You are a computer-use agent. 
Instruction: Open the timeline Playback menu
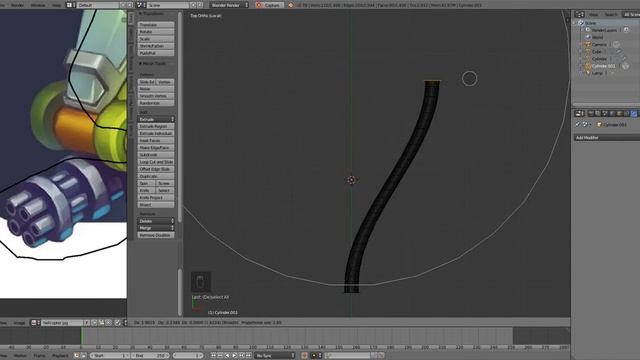(x=60, y=356)
